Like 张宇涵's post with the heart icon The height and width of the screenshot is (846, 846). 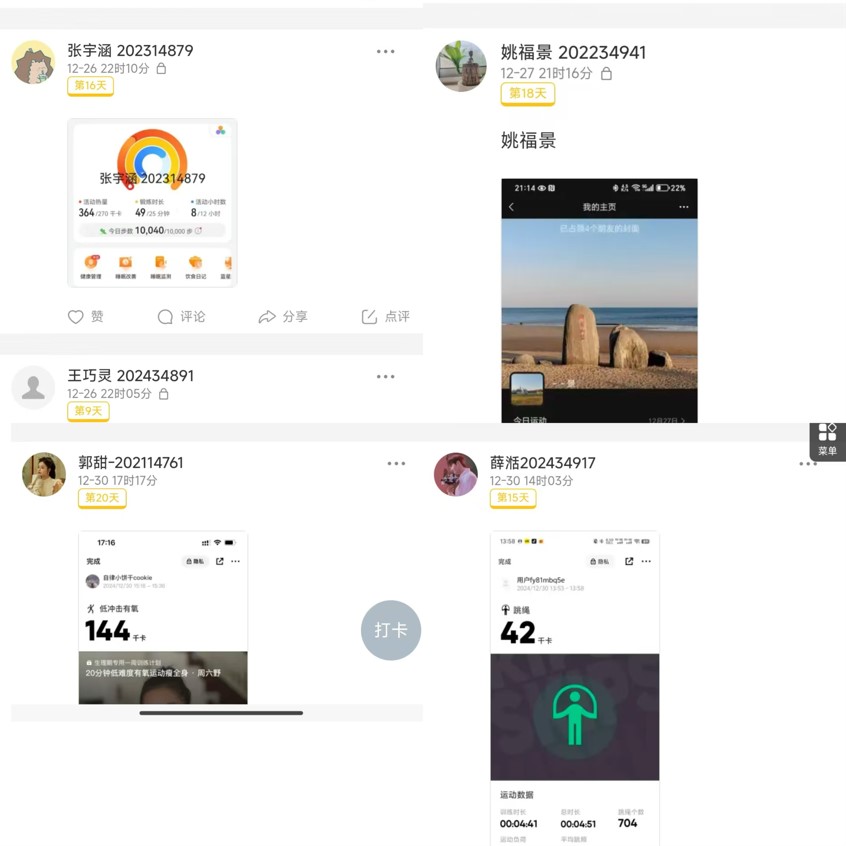pyautogui.click(x=76, y=317)
